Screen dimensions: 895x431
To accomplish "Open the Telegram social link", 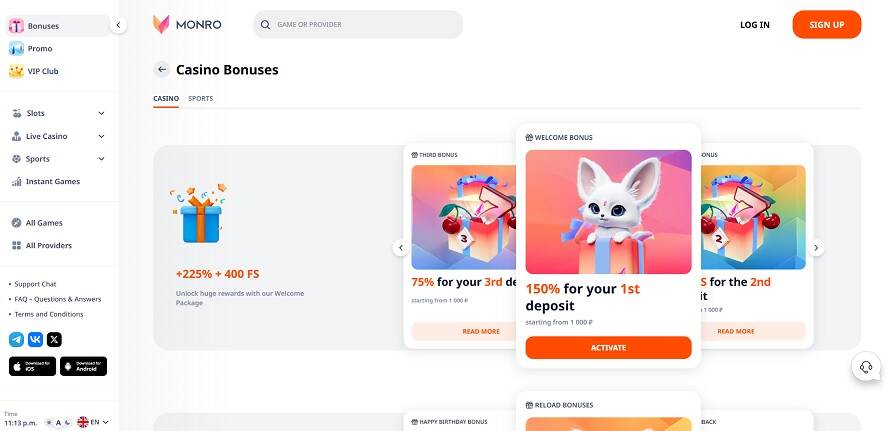I will (16, 339).
